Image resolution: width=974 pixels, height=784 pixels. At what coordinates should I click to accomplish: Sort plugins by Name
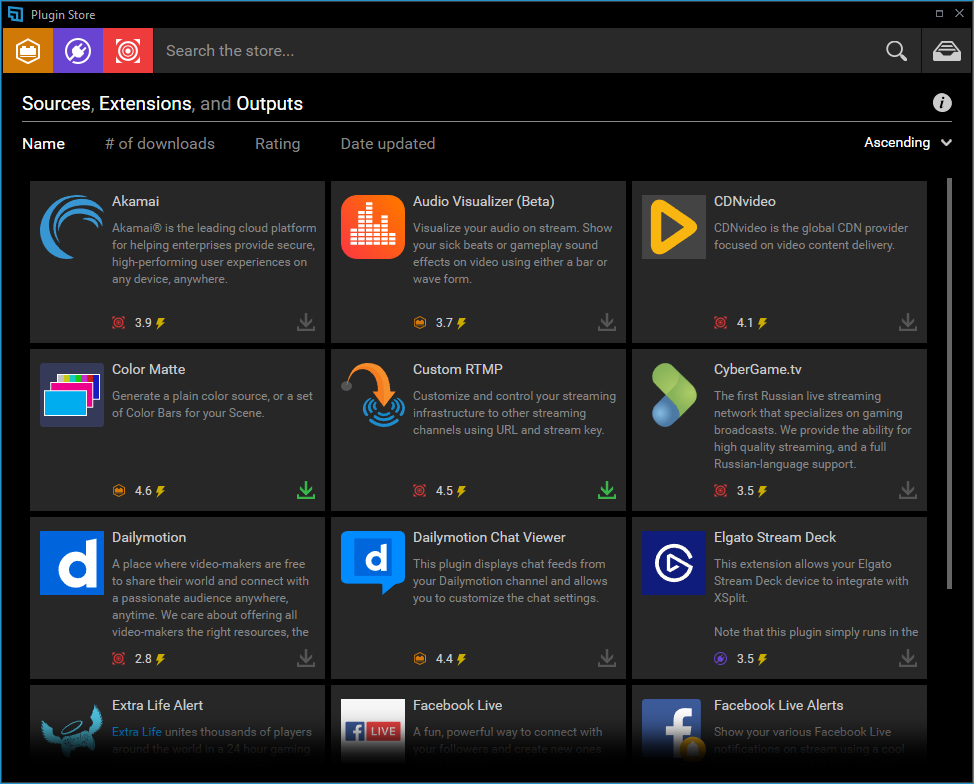[x=43, y=144]
